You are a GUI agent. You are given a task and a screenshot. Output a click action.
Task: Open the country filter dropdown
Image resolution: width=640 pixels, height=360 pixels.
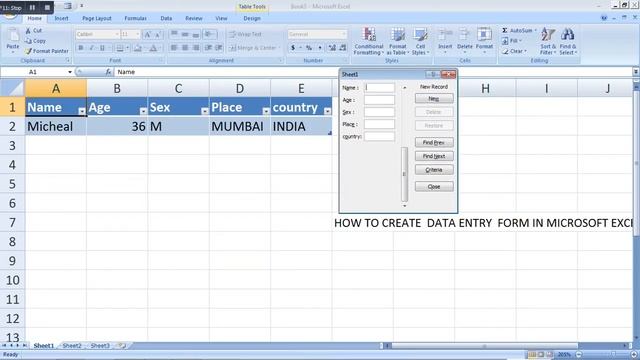(327, 111)
